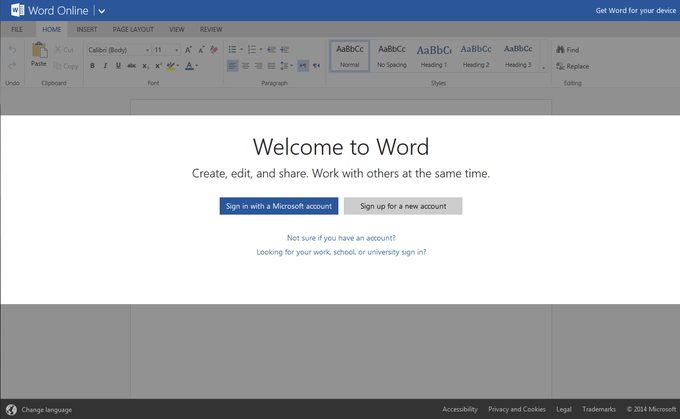The width and height of the screenshot is (680, 419).
Task: Open the font size 11 dropdown
Action: click(177, 50)
